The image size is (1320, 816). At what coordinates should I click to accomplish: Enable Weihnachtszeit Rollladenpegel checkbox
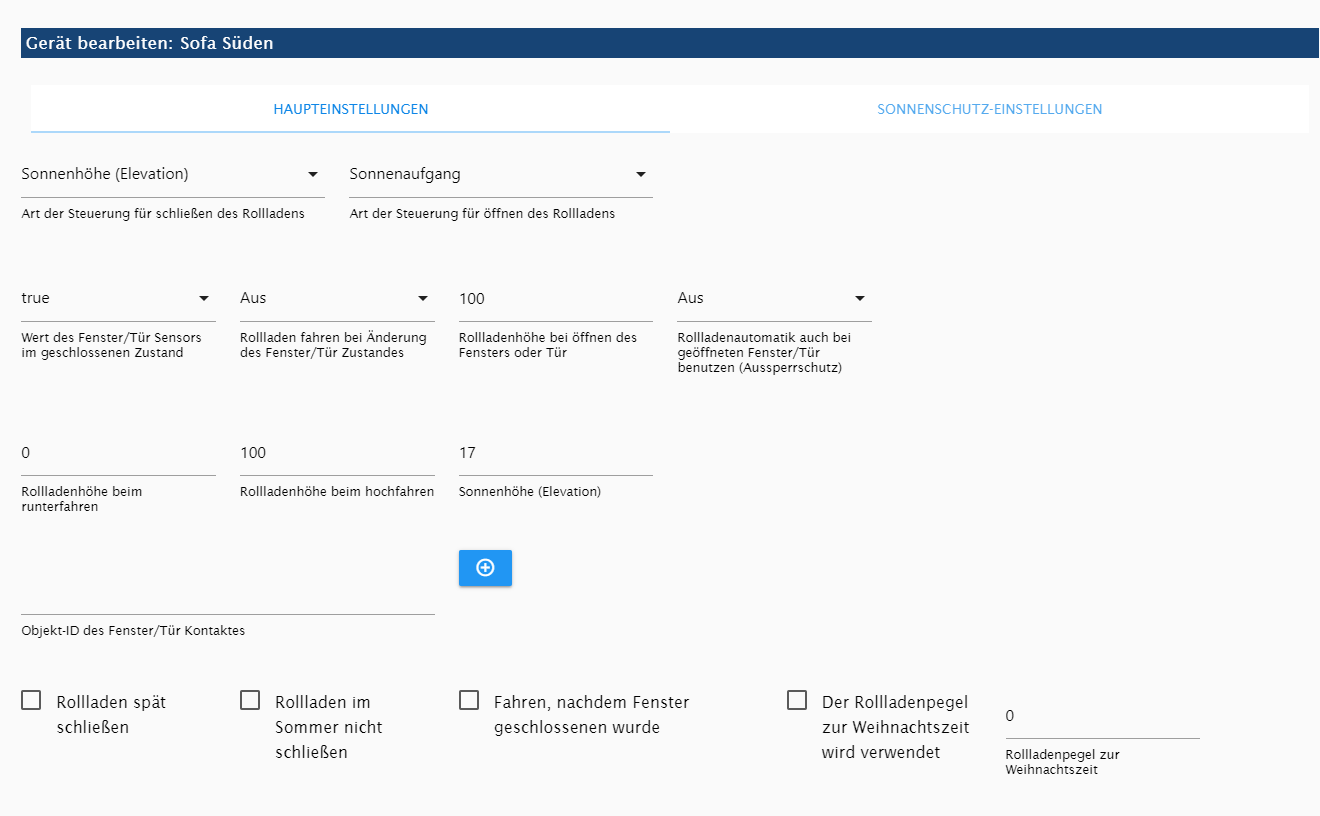[797, 701]
